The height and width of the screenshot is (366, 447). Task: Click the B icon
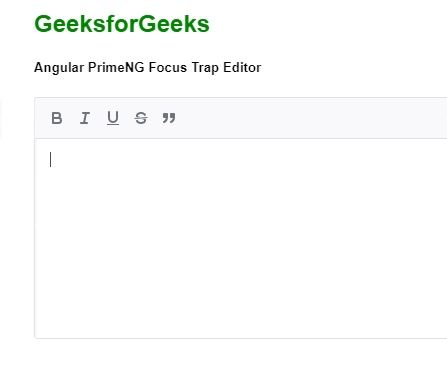coord(57,118)
